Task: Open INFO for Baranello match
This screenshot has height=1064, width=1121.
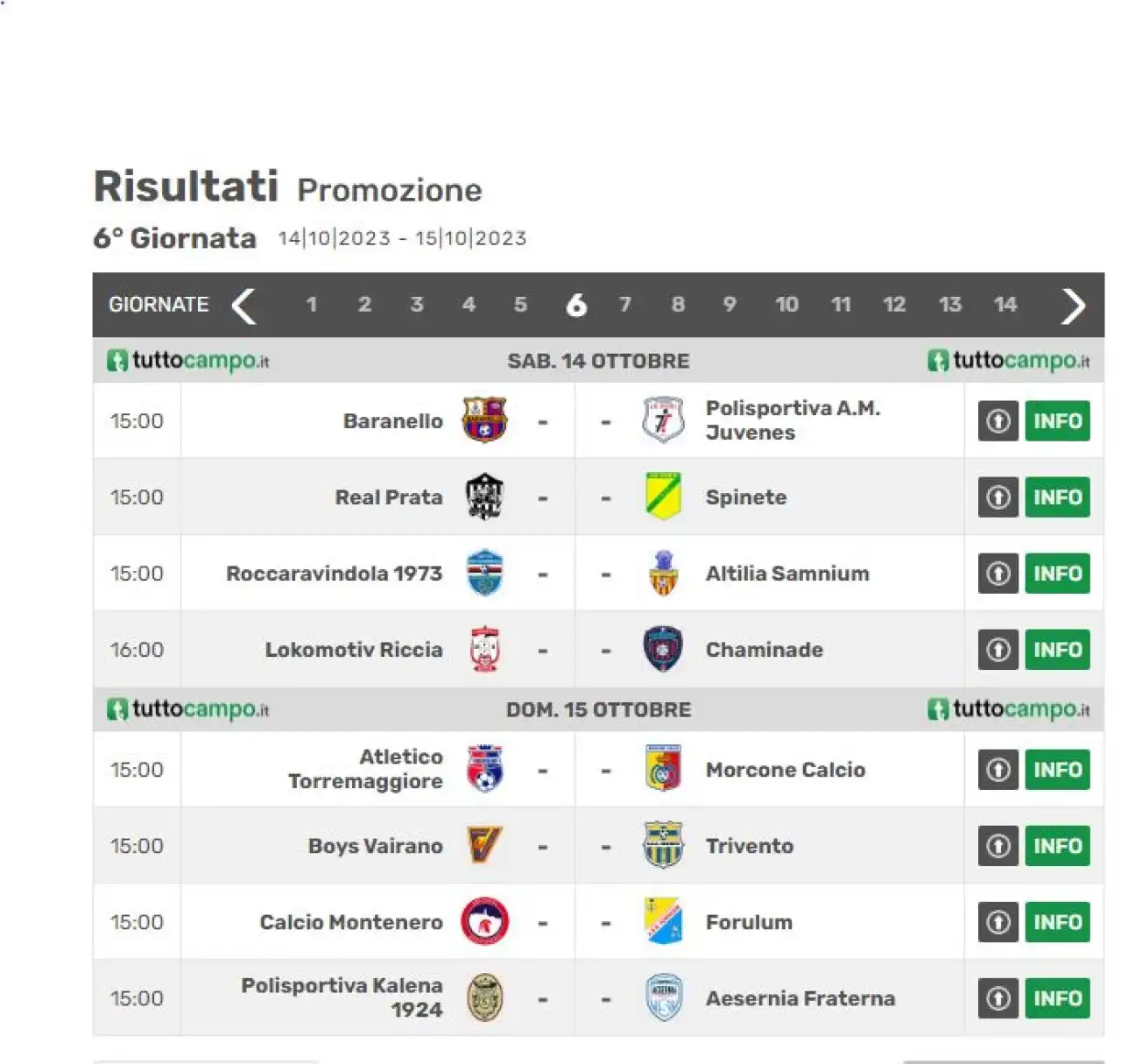Action: coord(1057,420)
